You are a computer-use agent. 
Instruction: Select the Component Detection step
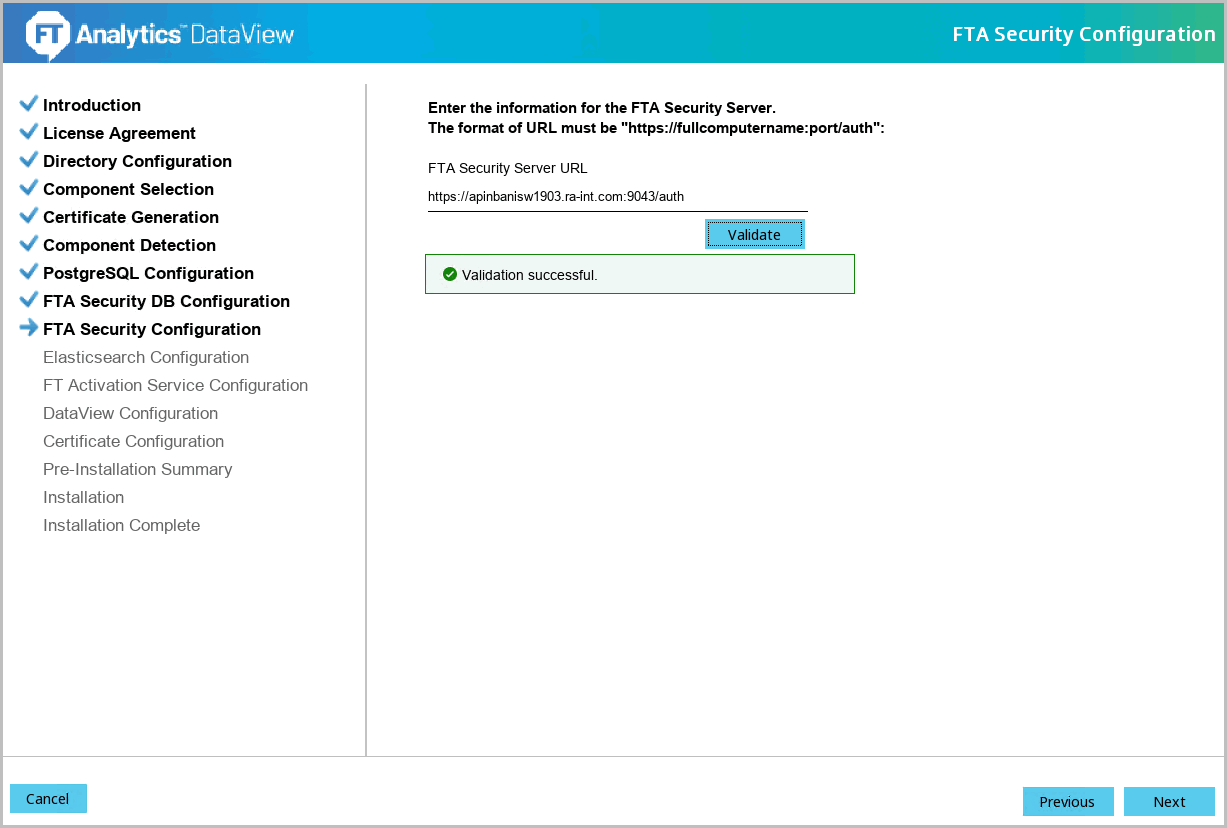[129, 245]
